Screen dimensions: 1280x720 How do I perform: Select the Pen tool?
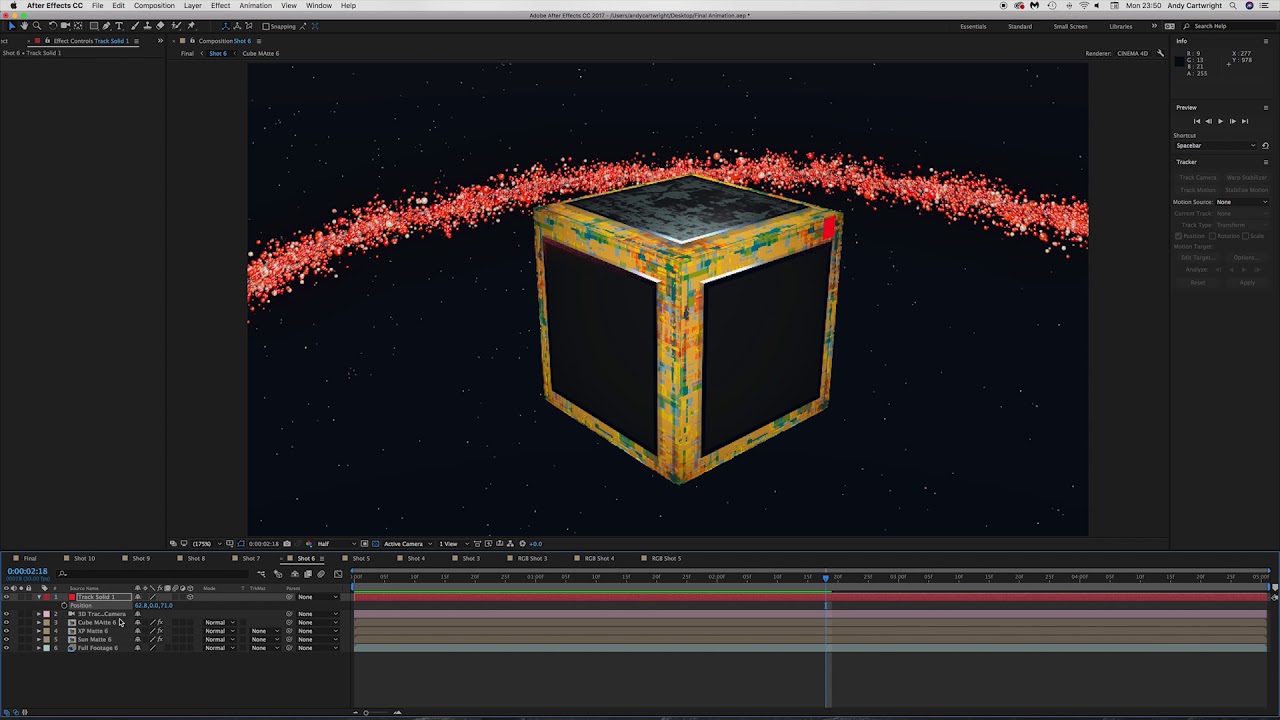click(x=107, y=26)
